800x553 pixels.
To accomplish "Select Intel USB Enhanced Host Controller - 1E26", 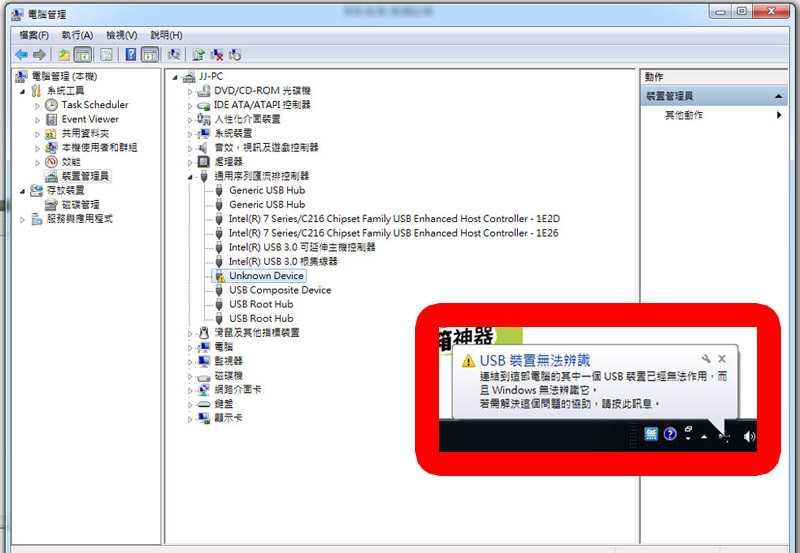I will pos(393,233).
